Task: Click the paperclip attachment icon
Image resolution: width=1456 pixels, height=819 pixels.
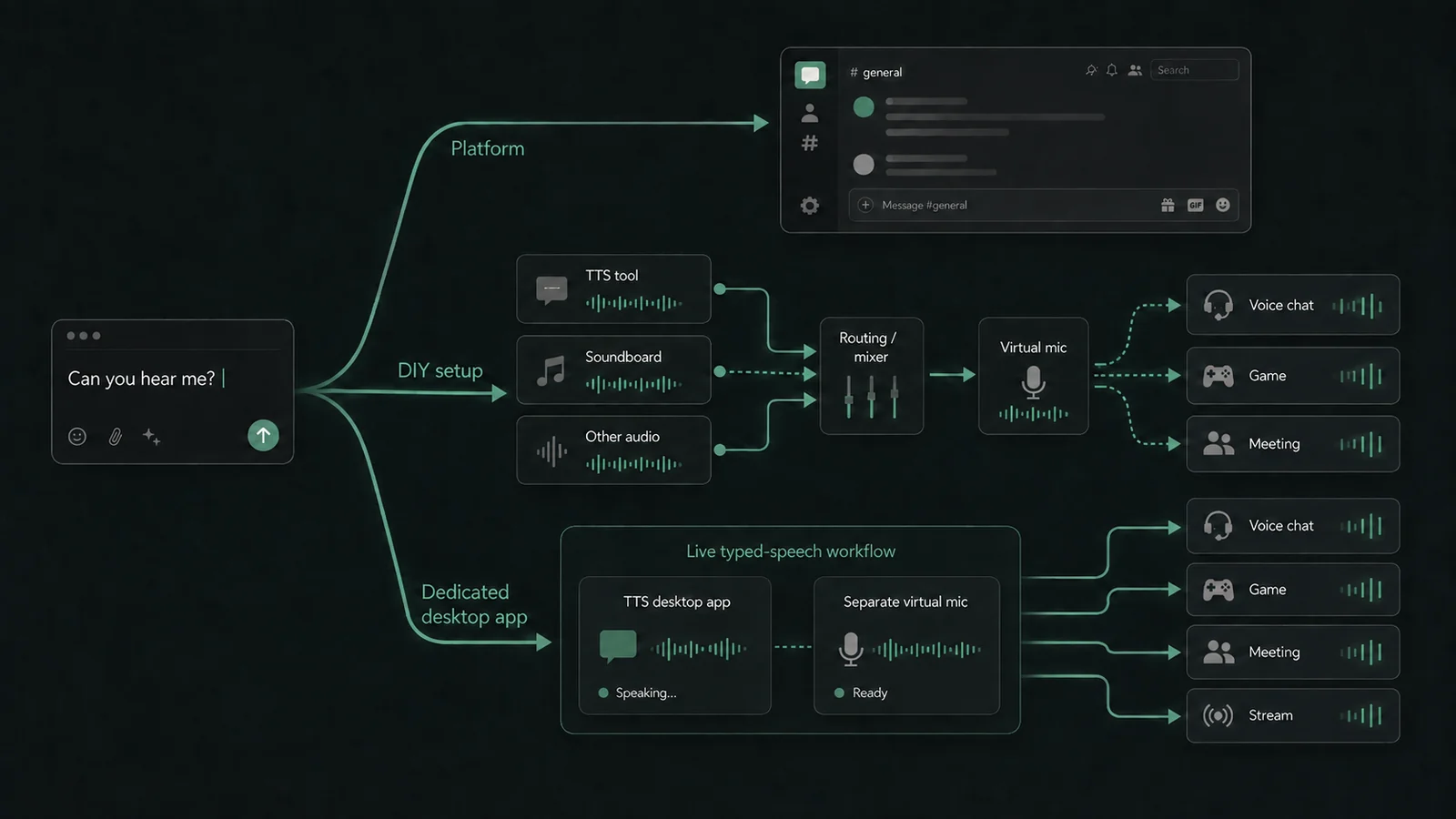Action: (116, 437)
